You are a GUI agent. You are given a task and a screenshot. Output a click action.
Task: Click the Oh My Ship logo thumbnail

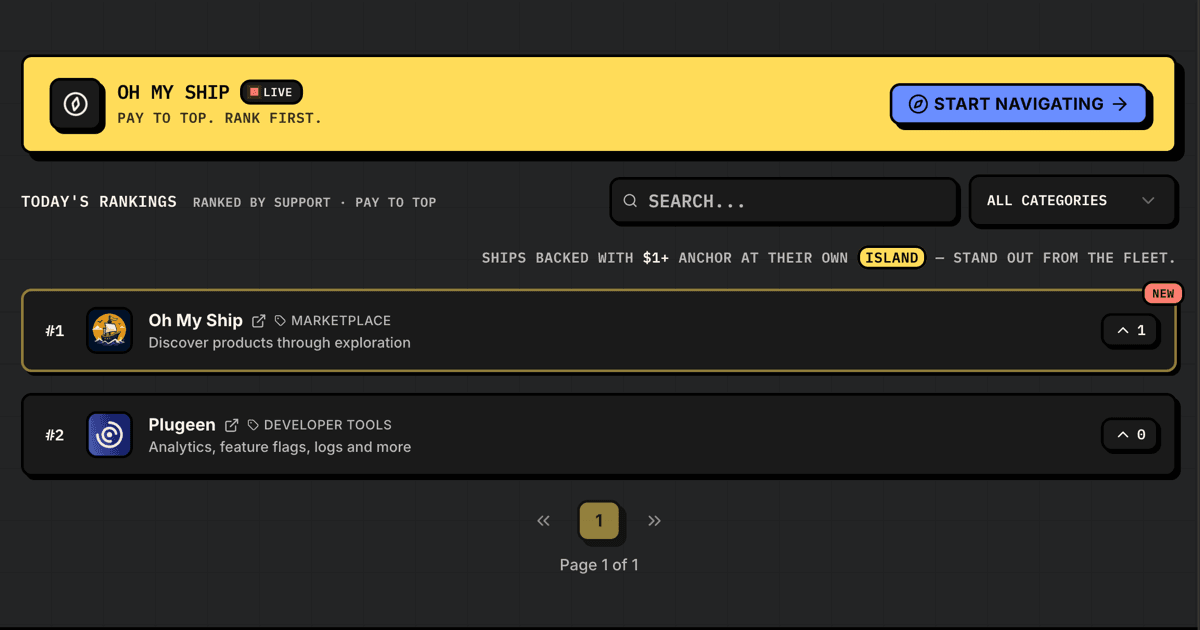[x=109, y=330]
